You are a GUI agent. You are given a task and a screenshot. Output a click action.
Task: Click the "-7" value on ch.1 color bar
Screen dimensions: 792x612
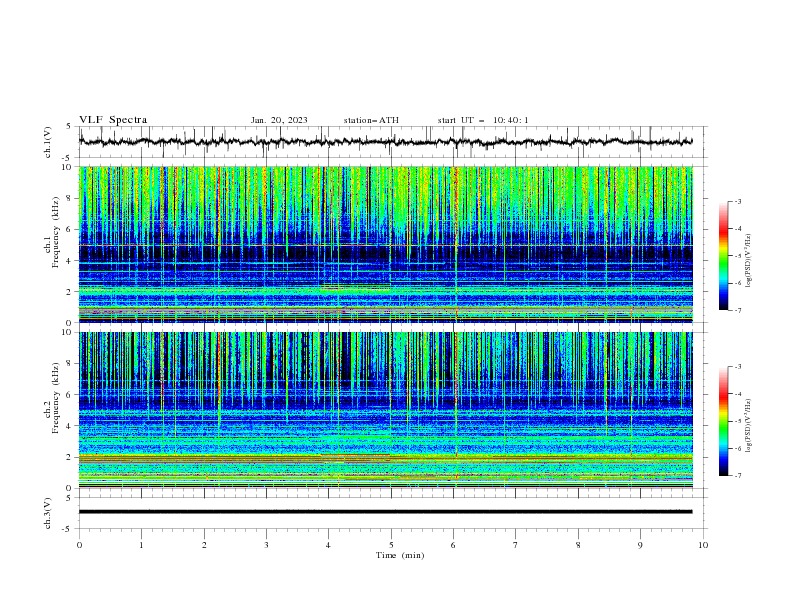click(737, 310)
